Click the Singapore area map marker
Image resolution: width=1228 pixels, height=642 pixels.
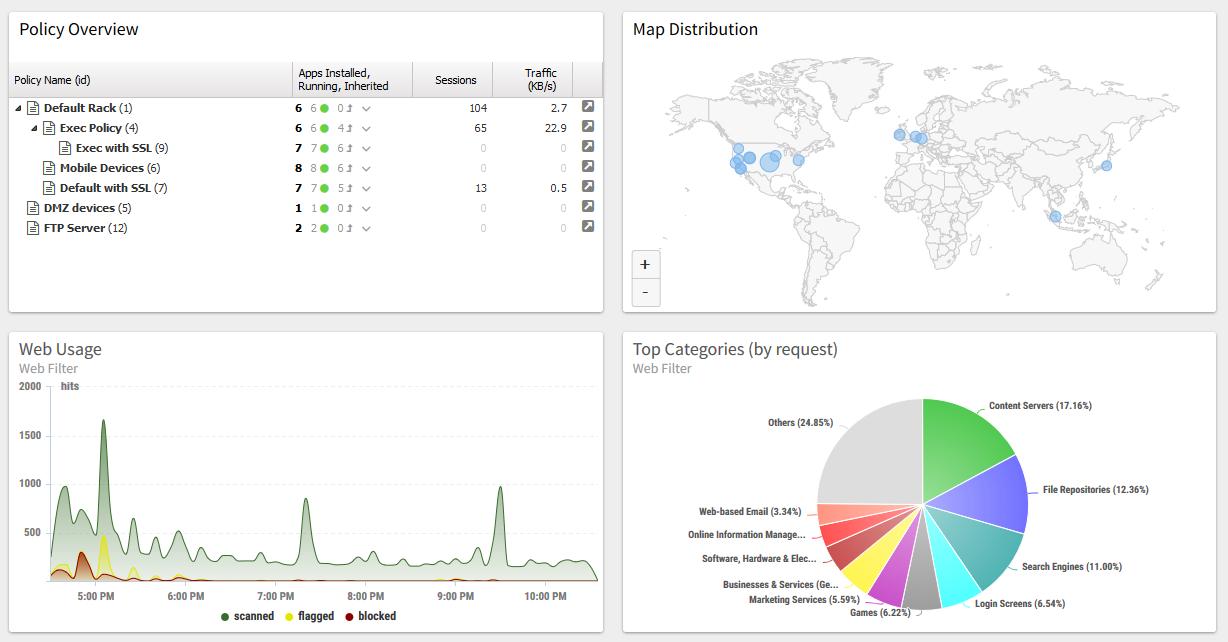point(1056,216)
